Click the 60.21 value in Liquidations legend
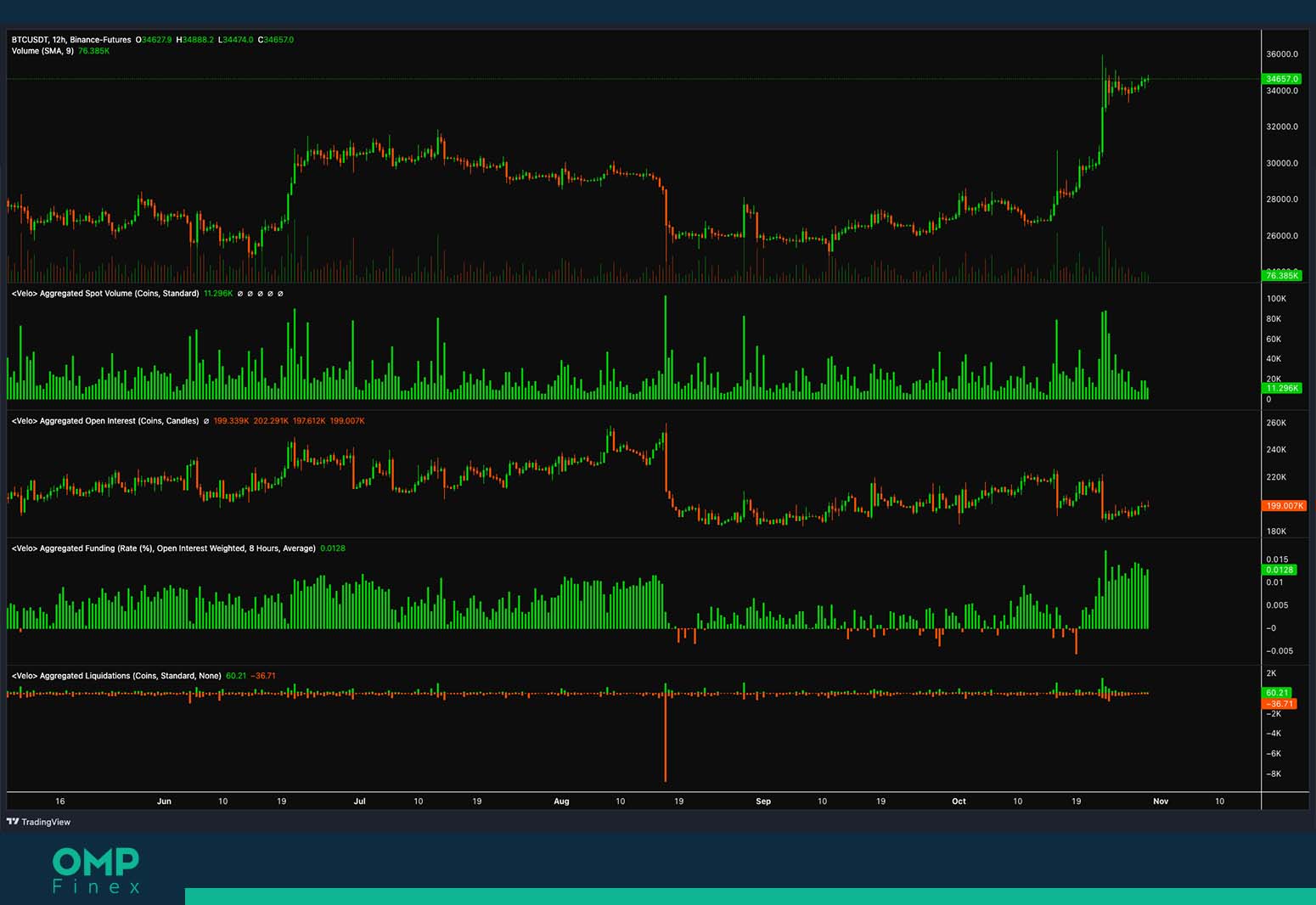1316x905 pixels. click(236, 676)
